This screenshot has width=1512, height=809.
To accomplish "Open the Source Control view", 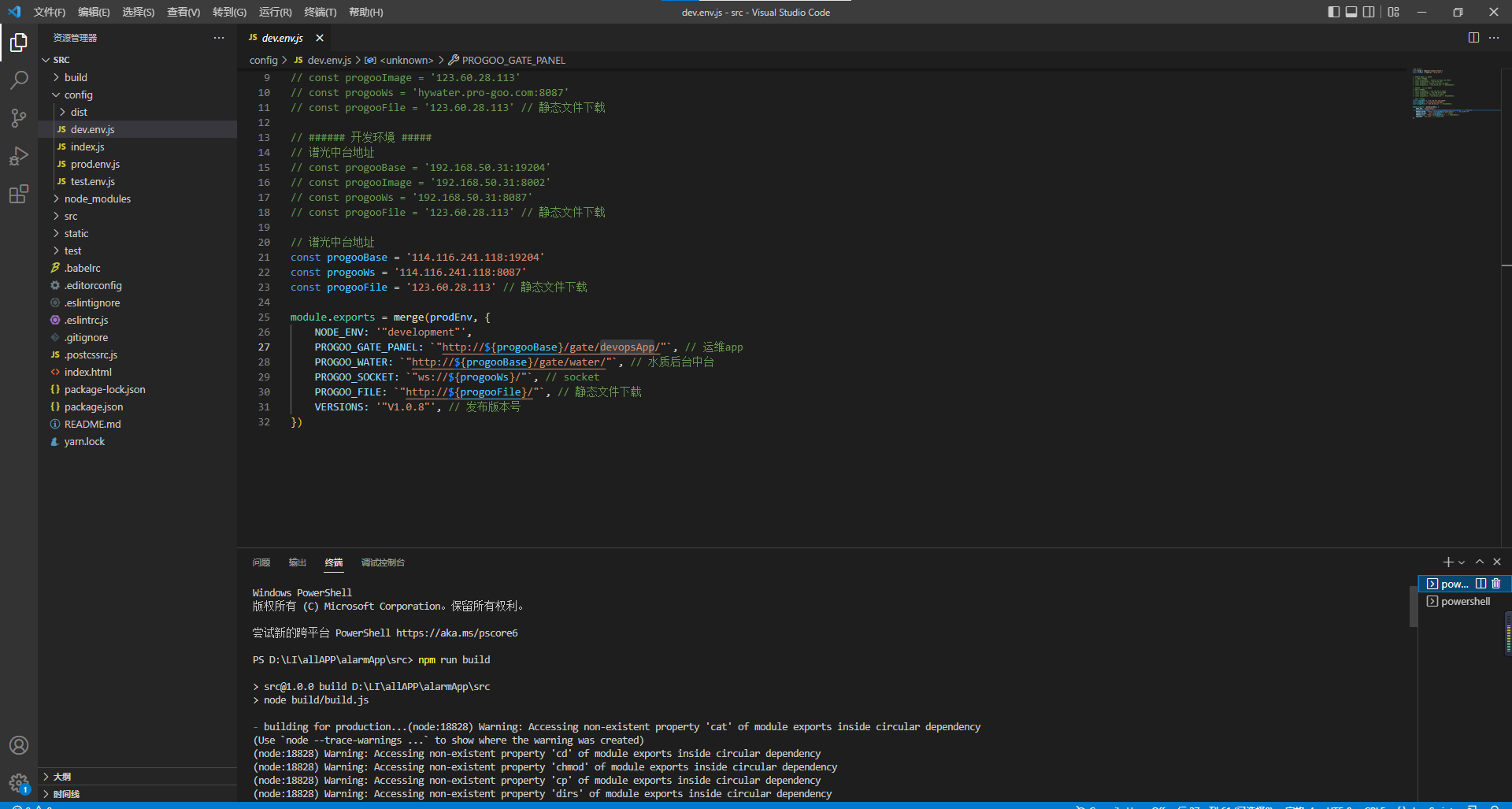I will pyautogui.click(x=19, y=118).
